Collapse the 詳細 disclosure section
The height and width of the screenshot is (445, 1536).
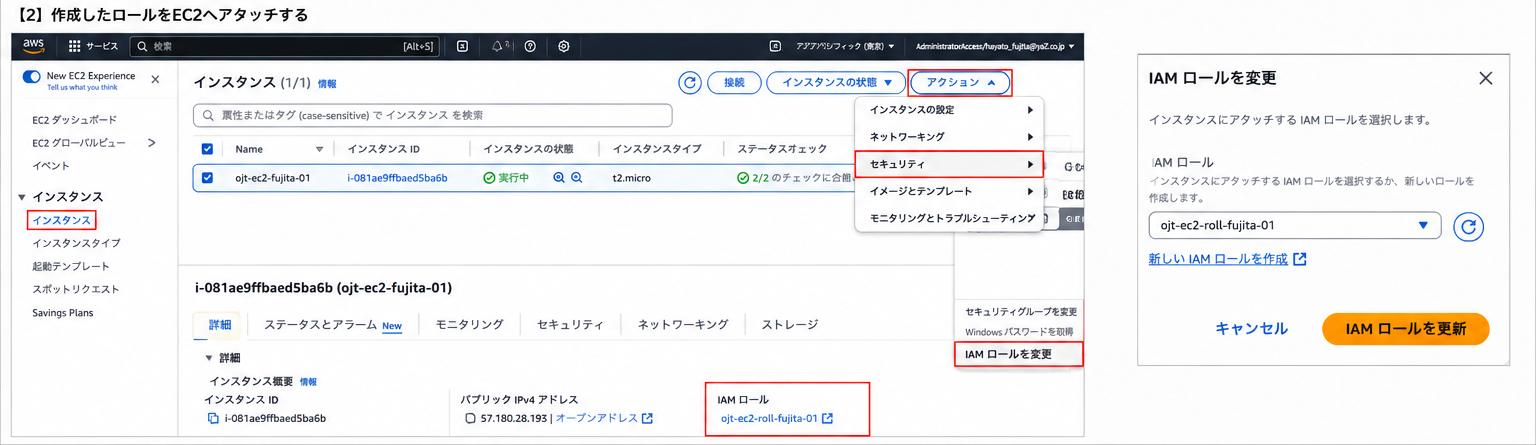209,357
